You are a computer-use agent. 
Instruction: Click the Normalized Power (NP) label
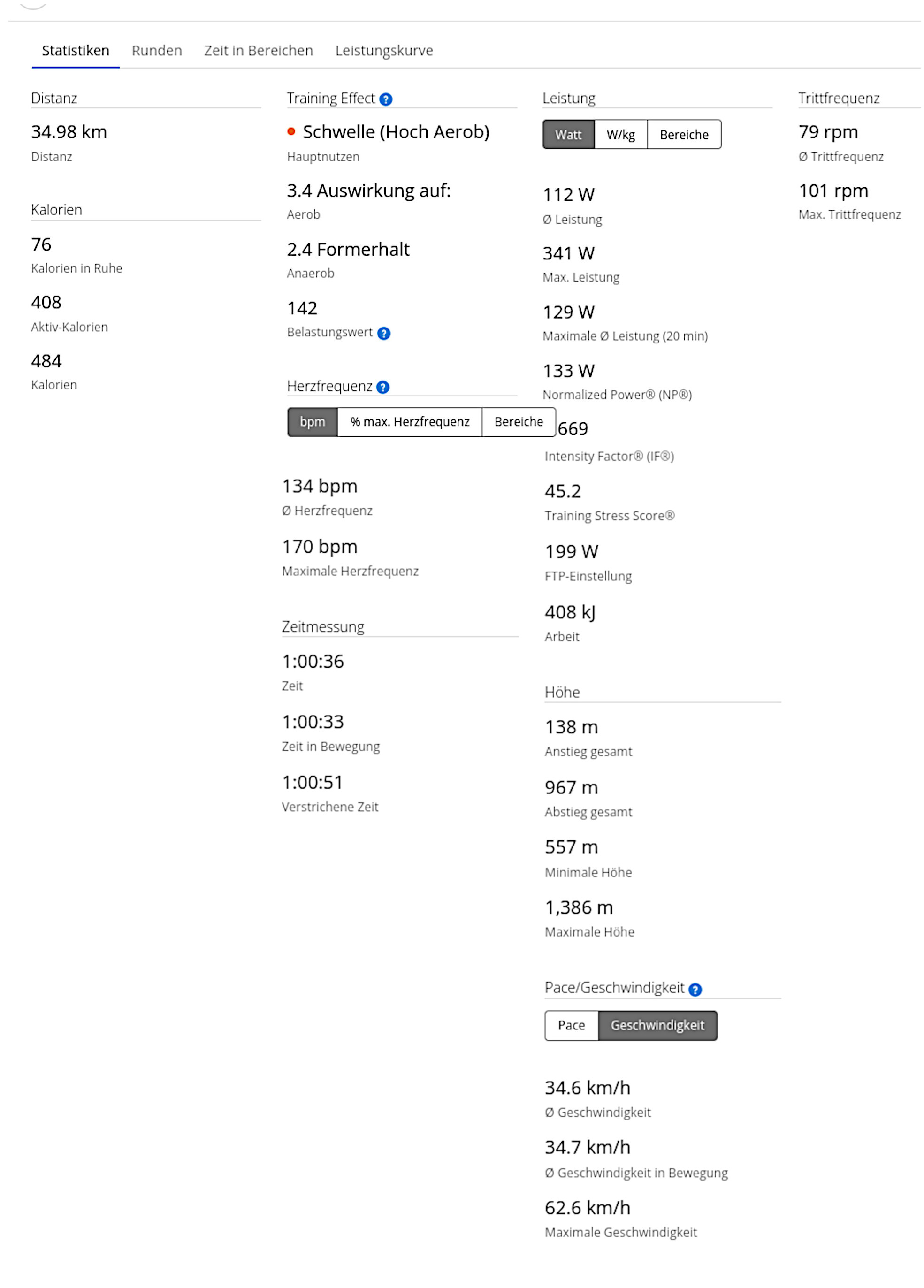(617, 395)
